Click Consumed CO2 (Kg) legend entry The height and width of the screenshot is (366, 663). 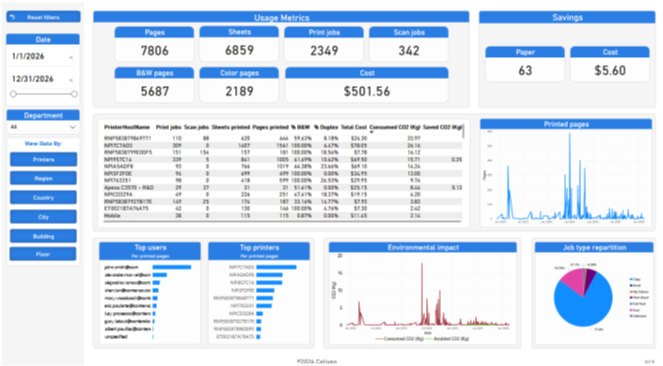(x=399, y=339)
